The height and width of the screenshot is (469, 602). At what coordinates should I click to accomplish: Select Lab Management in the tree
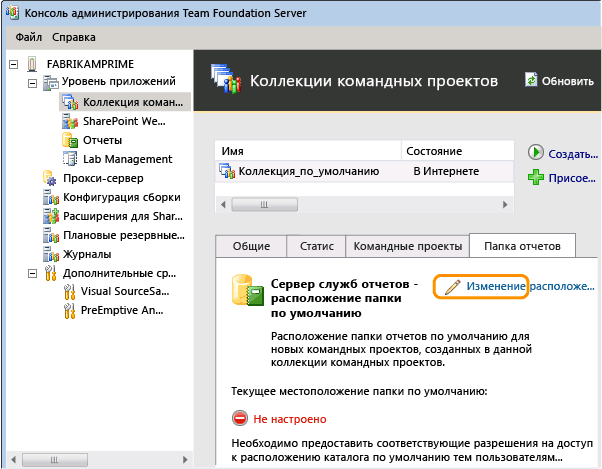(127, 159)
